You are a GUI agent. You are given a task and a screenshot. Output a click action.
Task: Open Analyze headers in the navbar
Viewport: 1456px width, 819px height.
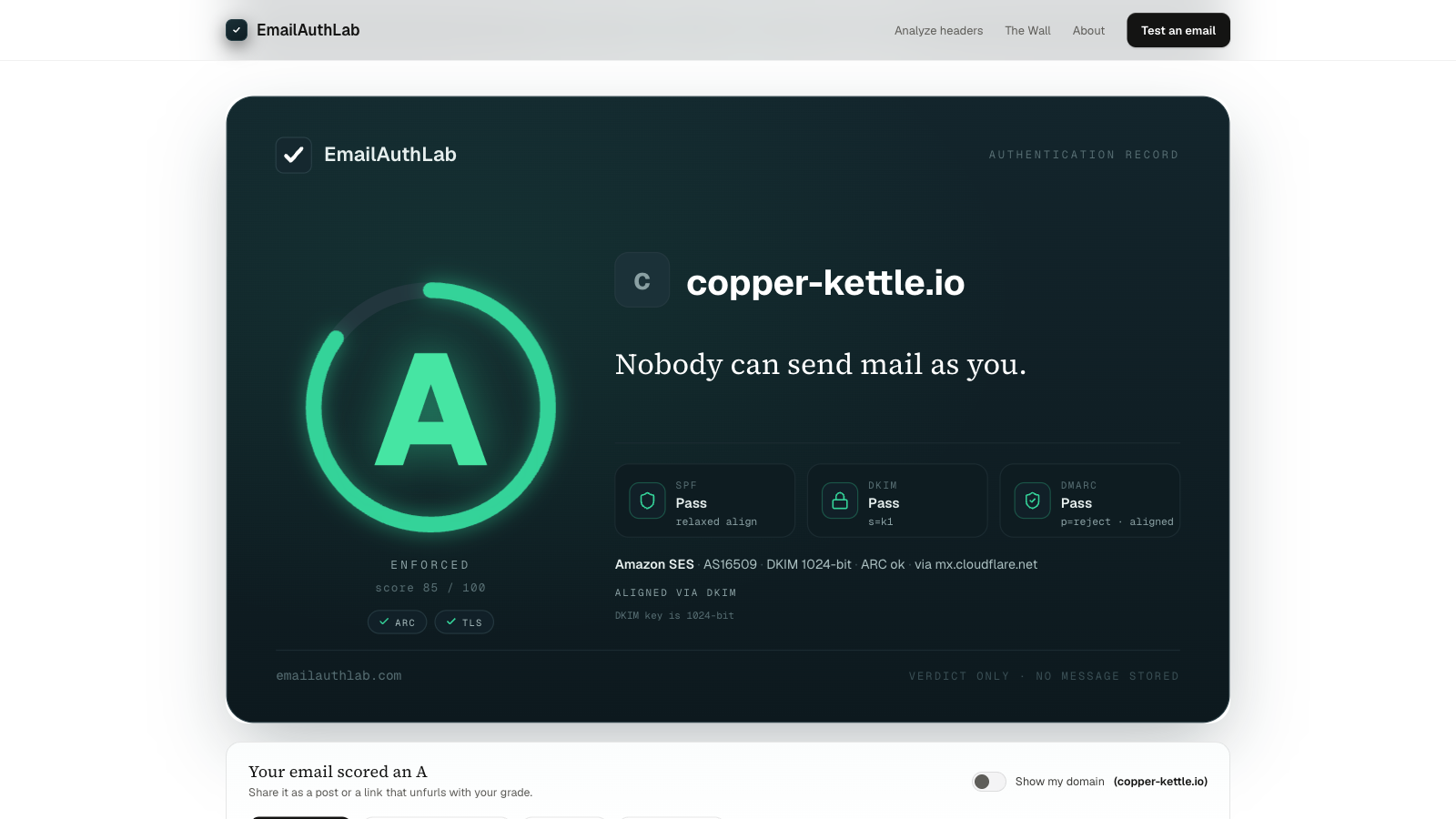click(x=938, y=31)
